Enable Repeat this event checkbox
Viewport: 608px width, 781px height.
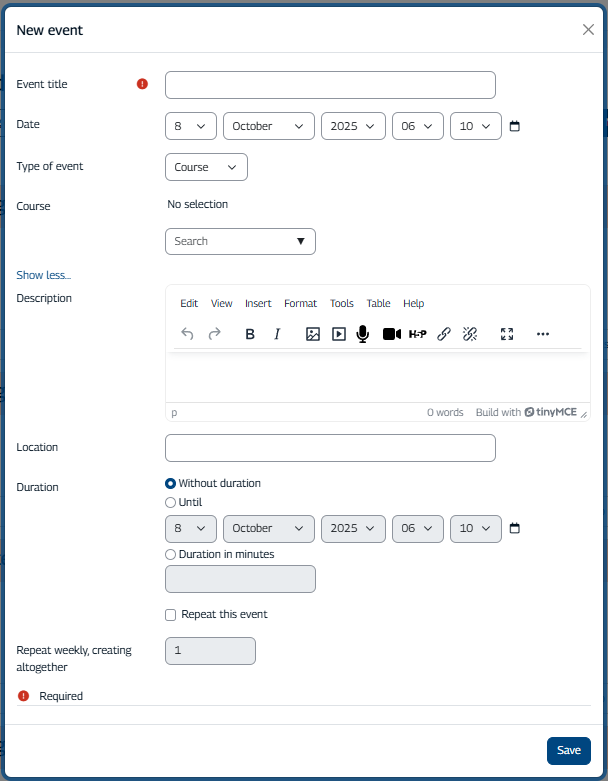coord(171,615)
